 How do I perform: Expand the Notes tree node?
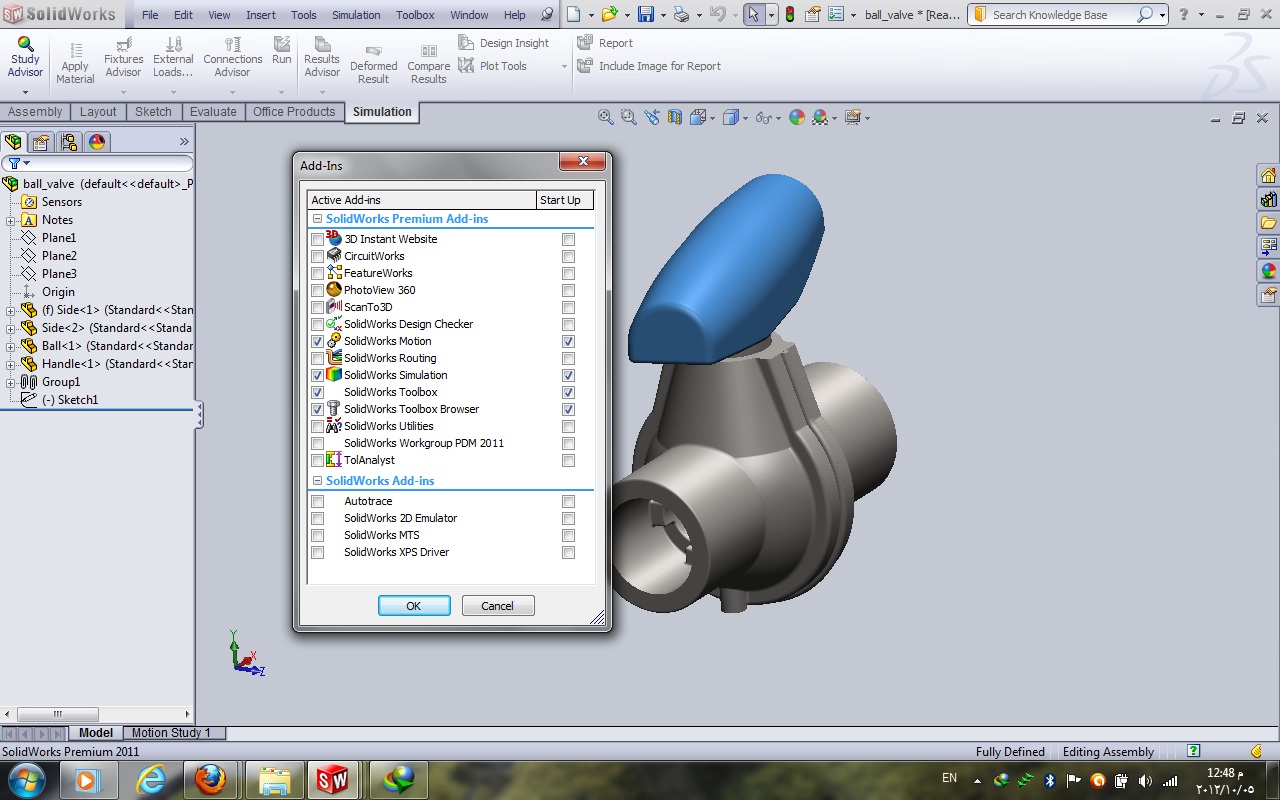(x=10, y=221)
